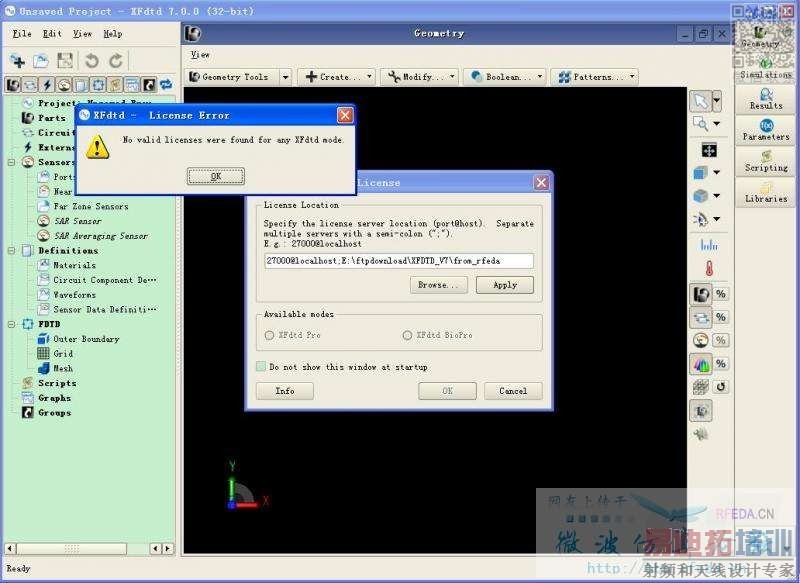Toggle circuit components visibility in view toolbar
The image size is (800, 583).
pyautogui.click(x=702, y=318)
